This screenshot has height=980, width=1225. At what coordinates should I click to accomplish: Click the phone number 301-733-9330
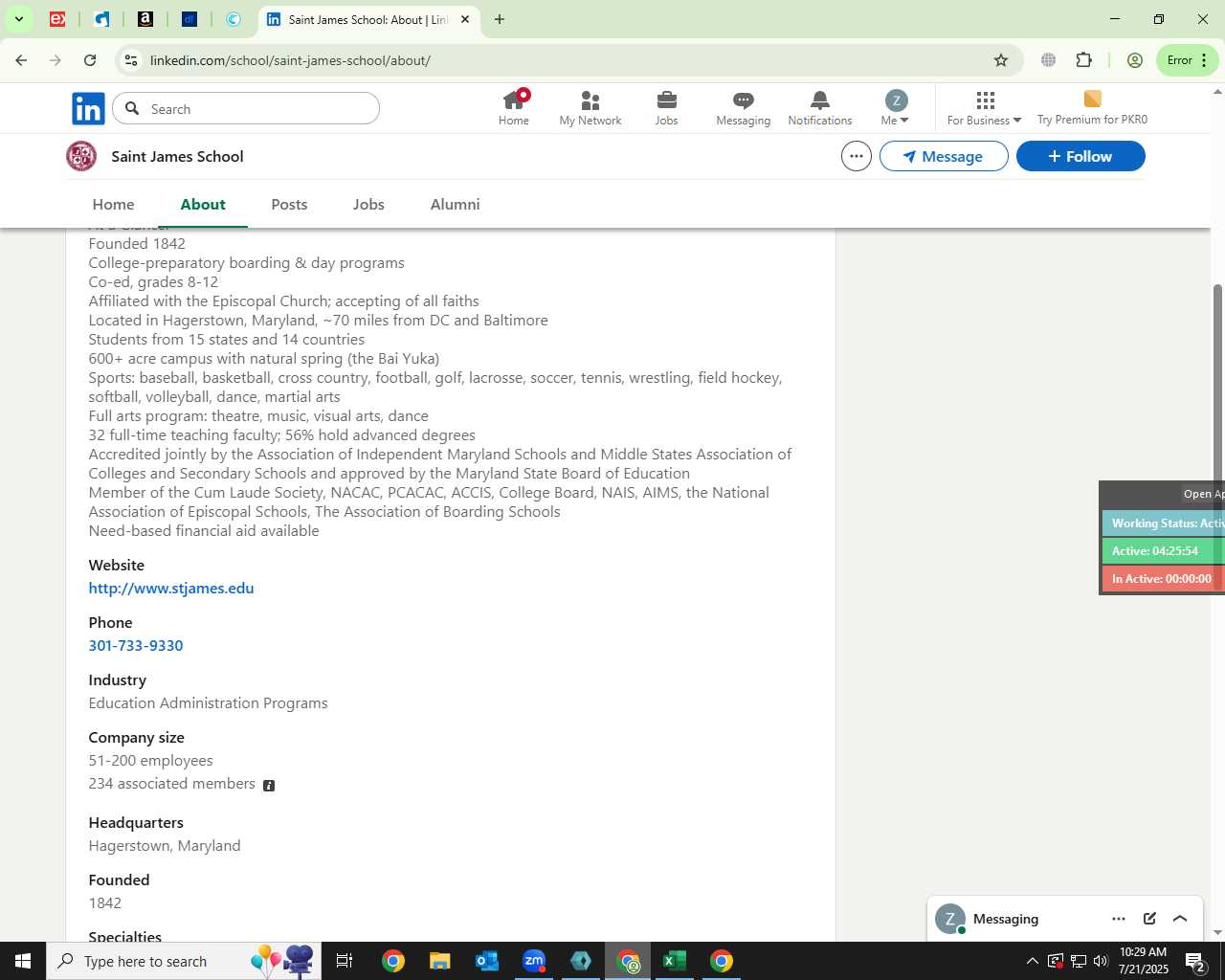[x=136, y=646]
